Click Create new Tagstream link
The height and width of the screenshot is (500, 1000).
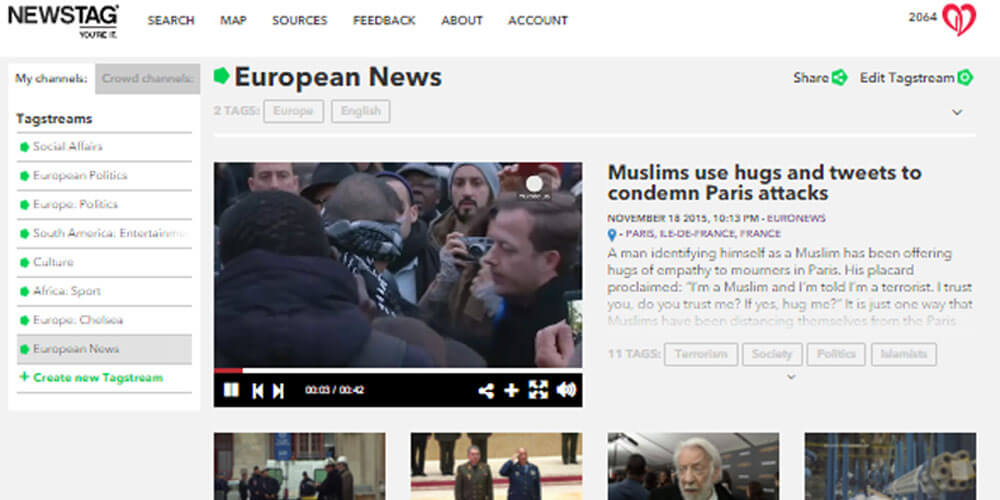click(x=98, y=378)
